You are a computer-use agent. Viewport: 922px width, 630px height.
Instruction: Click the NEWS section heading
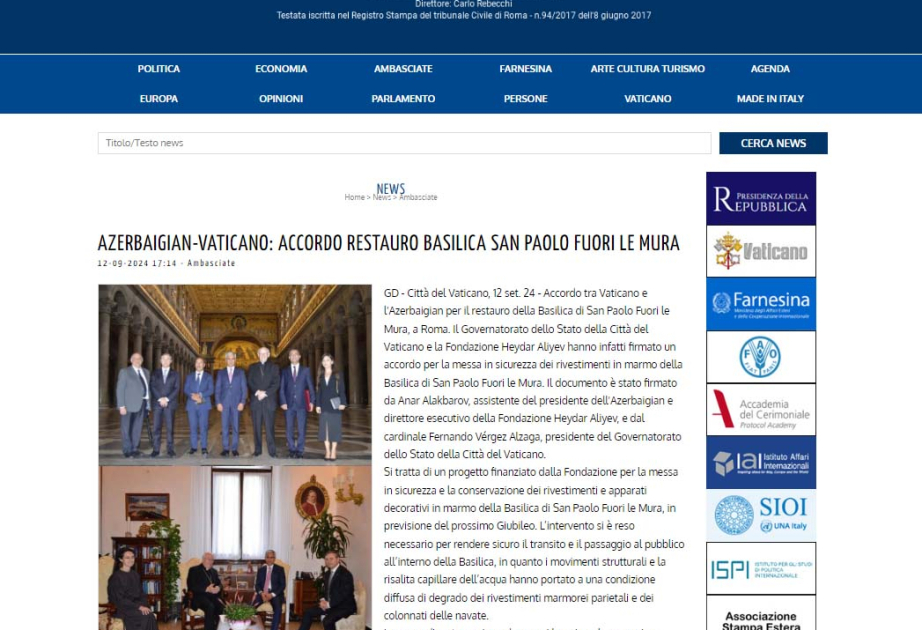(x=390, y=189)
